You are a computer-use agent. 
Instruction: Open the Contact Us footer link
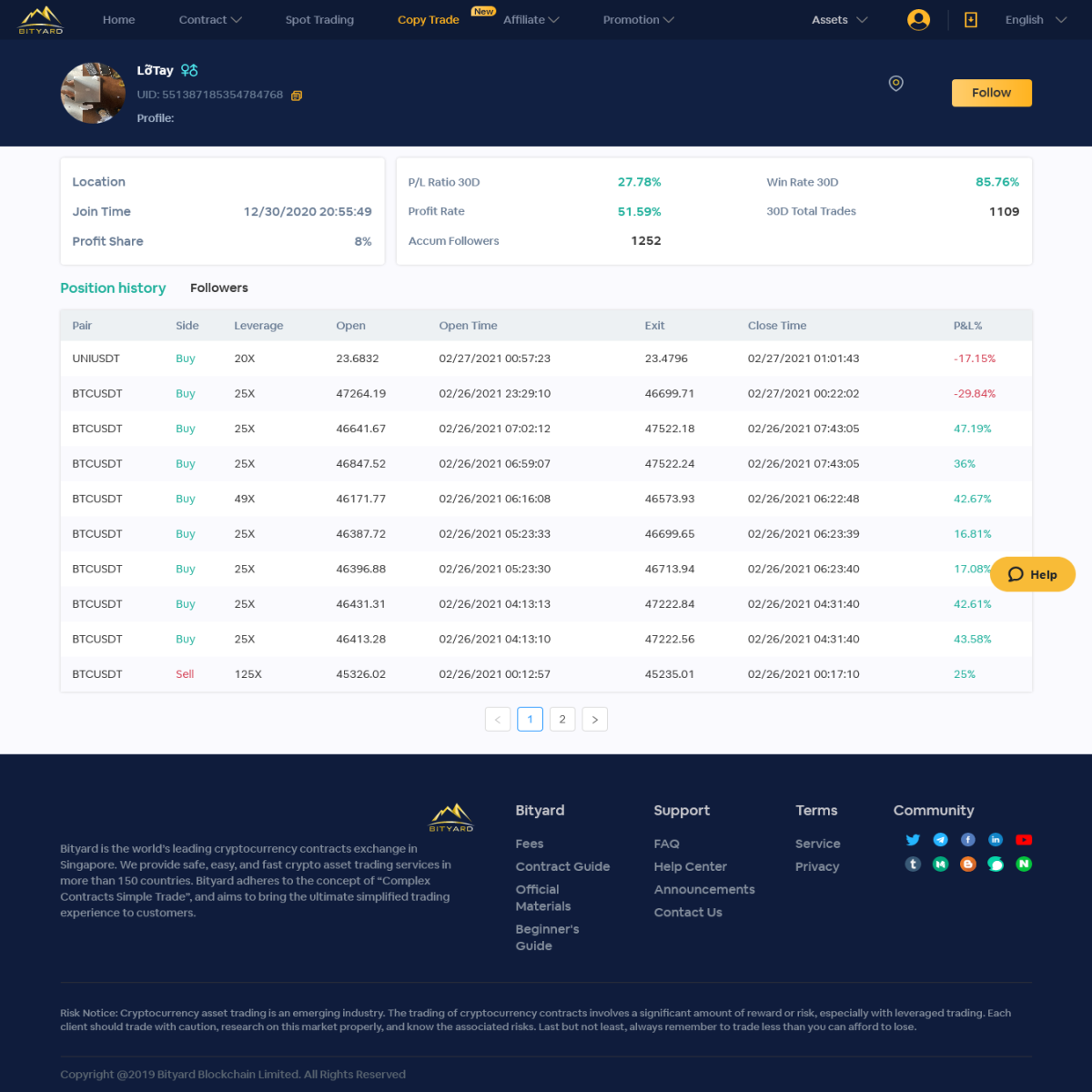tap(688, 912)
